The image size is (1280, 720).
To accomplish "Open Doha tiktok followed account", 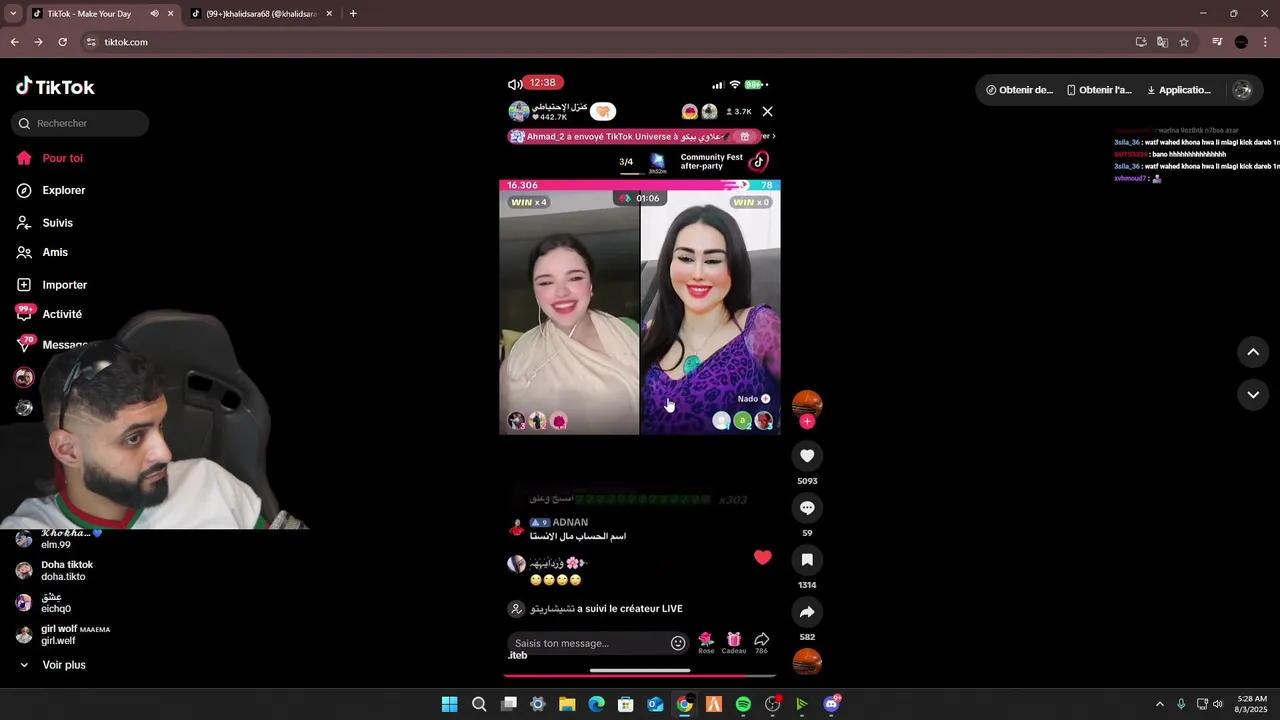I will tap(66, 571).
